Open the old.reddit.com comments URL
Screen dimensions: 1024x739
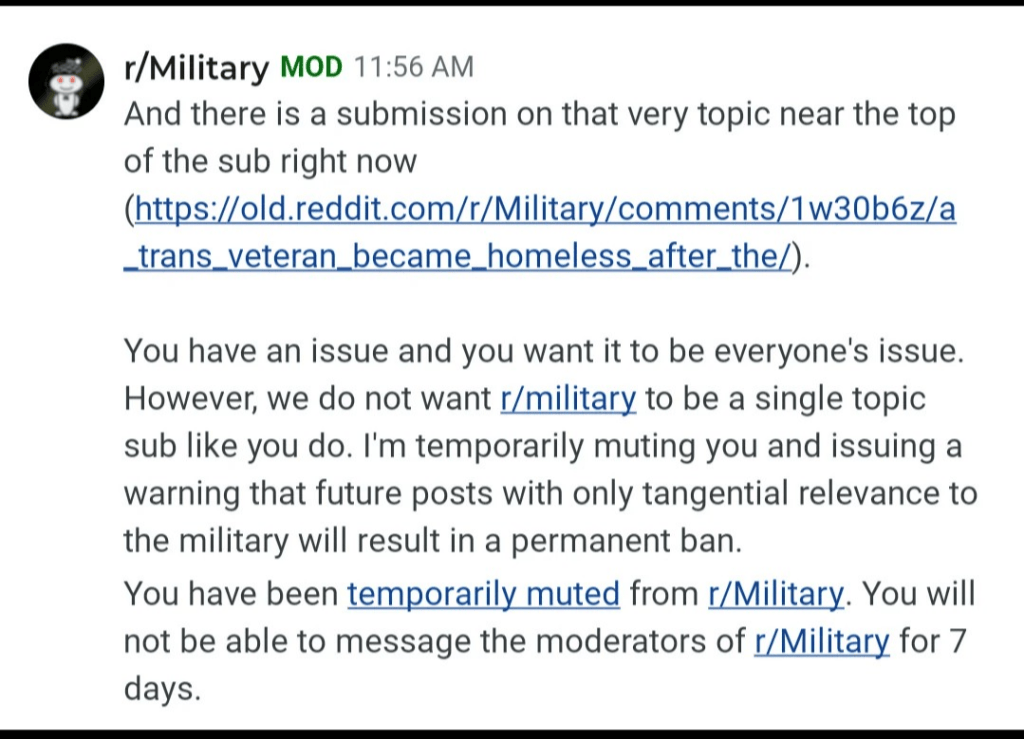point(545,209)
